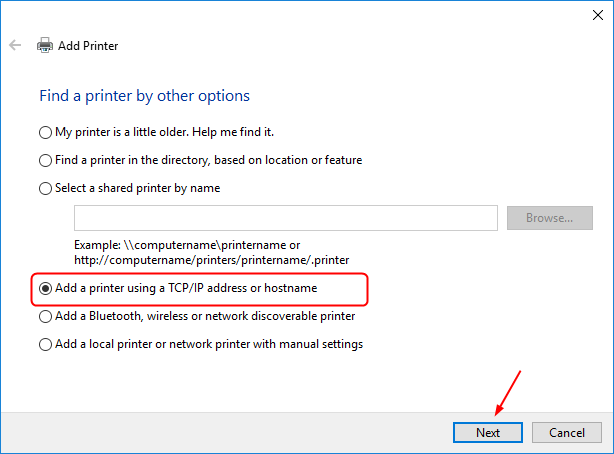
Task: Pick the local printer with manual settings radio
Action: [45, 344]
